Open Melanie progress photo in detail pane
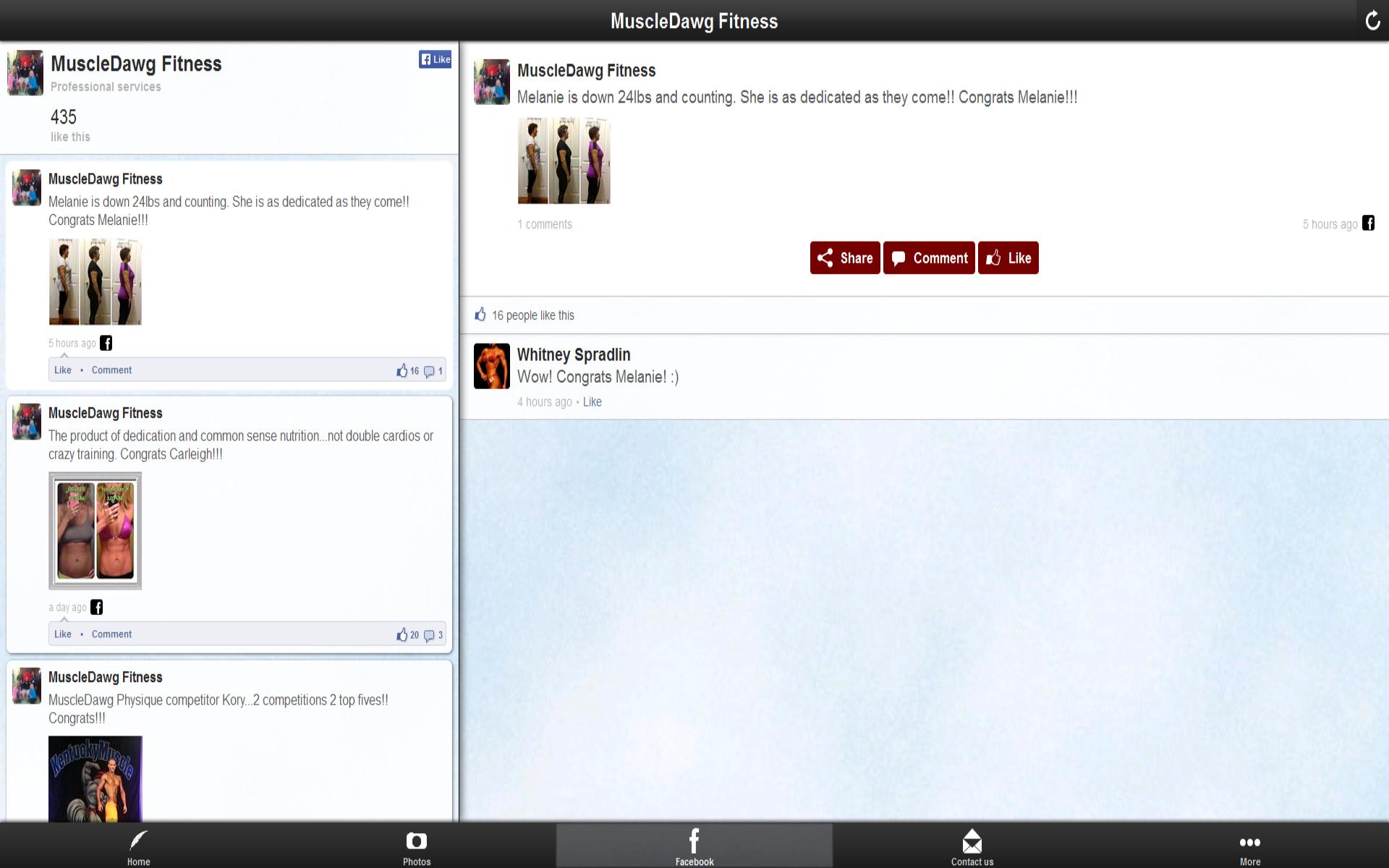1389x868 pixels. coord(564,161)
